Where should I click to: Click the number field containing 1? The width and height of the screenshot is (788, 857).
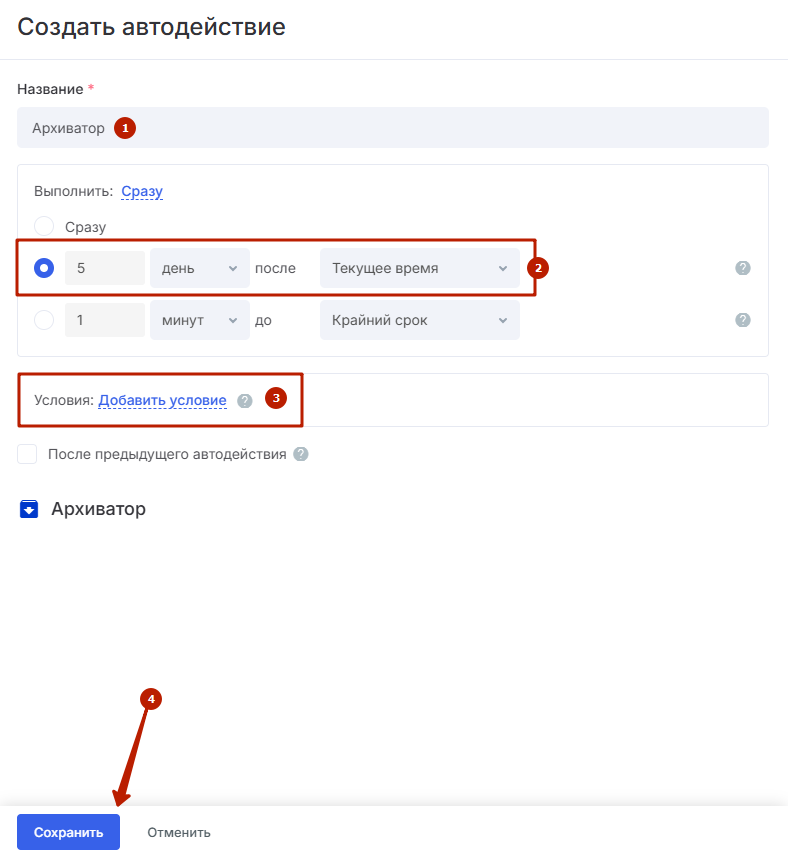click(x=105, y=320)
